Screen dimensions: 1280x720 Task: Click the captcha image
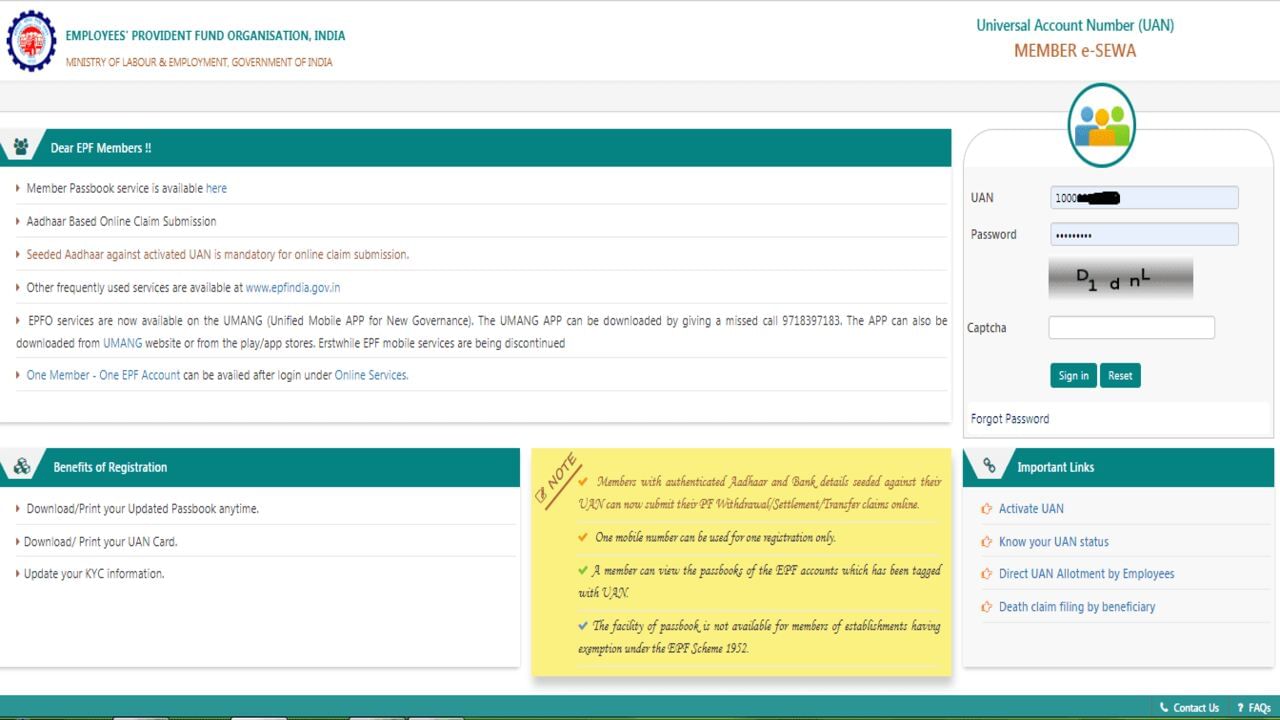[1120, 279]
